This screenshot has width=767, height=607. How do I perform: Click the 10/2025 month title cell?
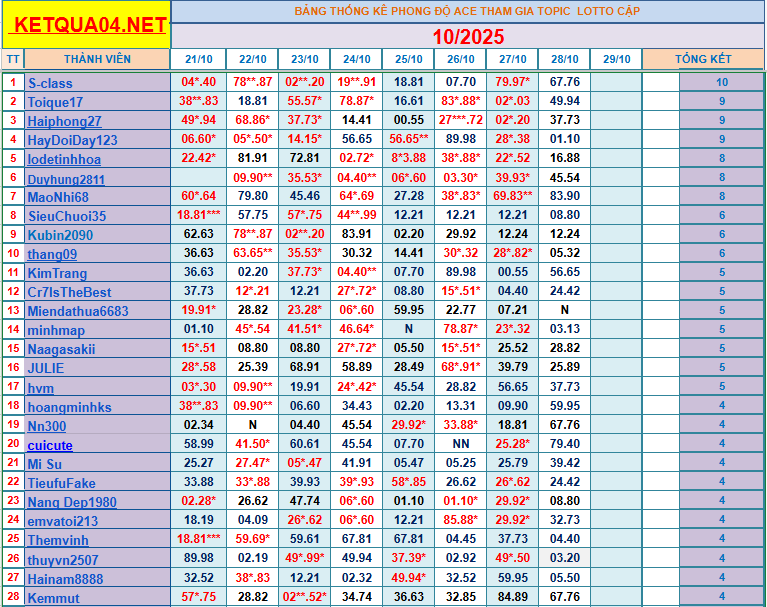[469, 36]
